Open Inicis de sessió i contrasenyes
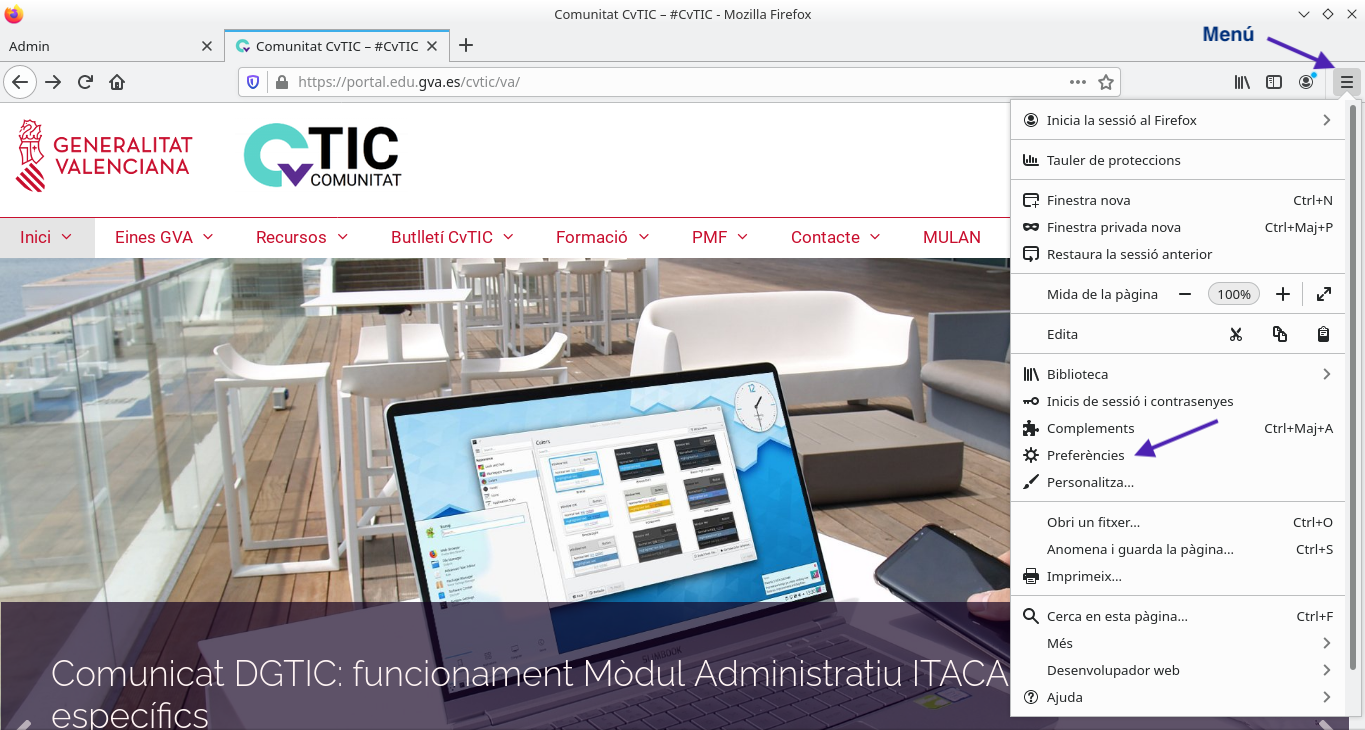 point(1178,401)
